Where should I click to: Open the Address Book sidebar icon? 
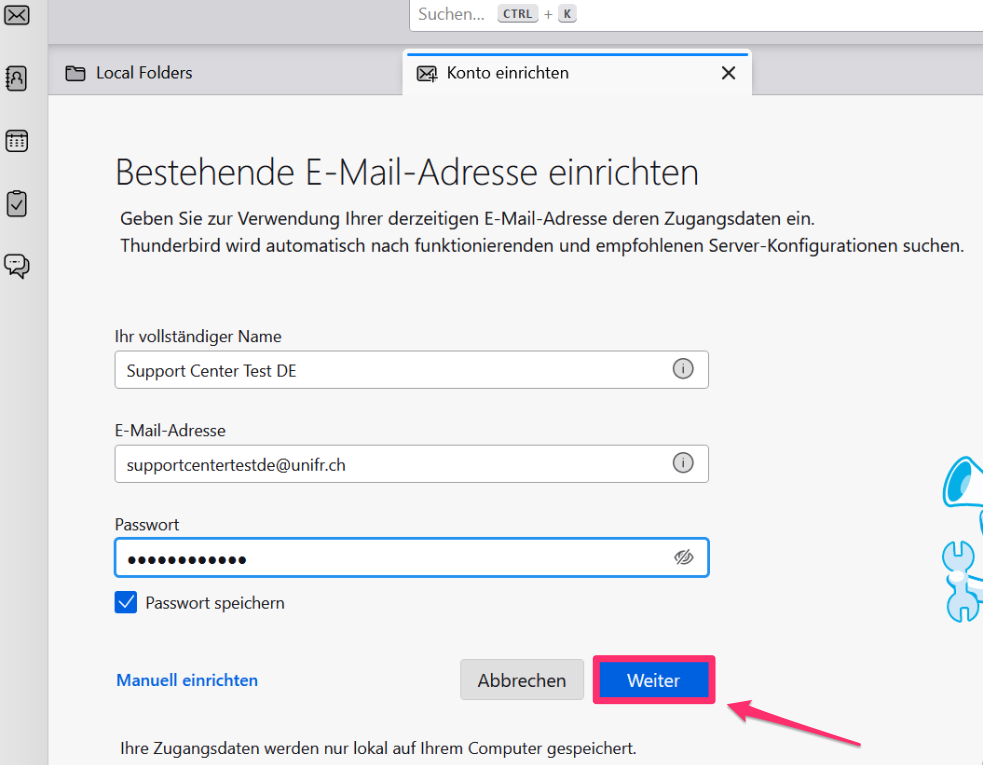[x=17, y=78]
